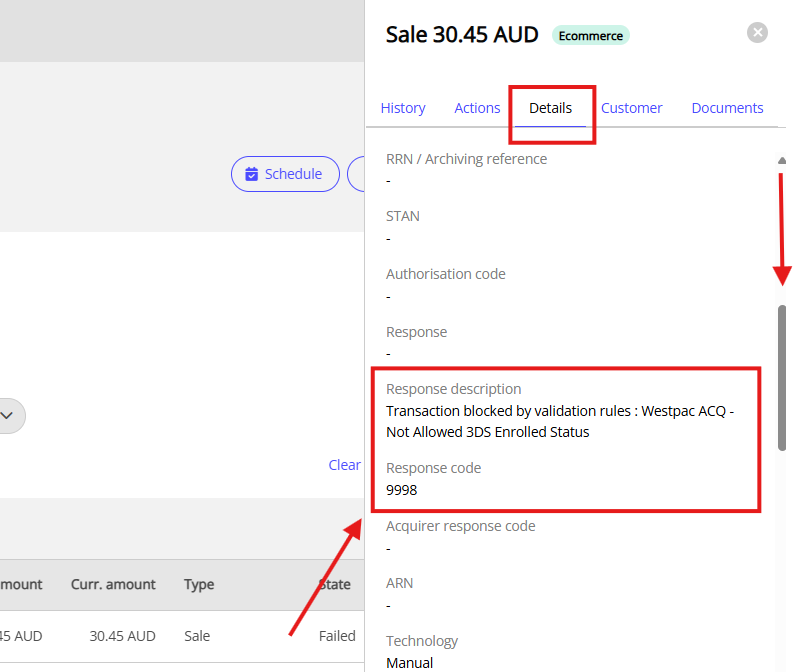Click the Authorisation code label
The width and height of the screenshot is (793, 672).
point(446,274)
